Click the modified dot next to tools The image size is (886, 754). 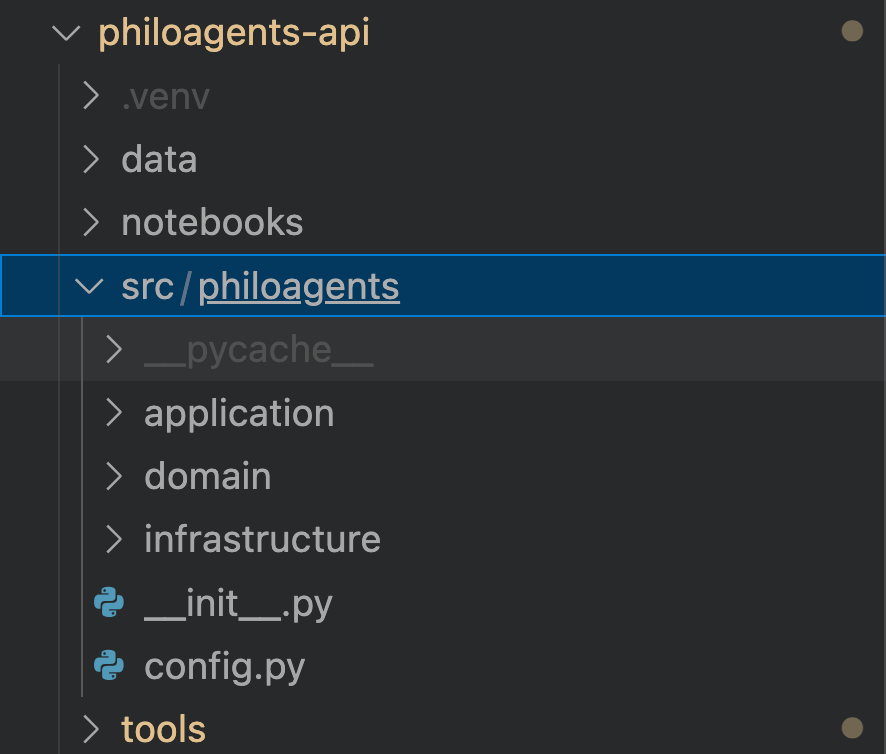click(852, 728)
